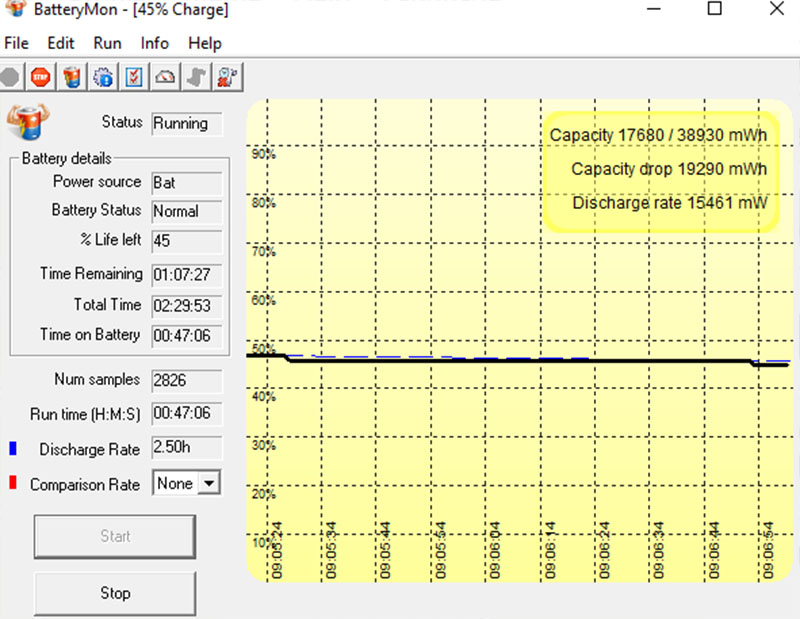Open the Info menu
800x619 pixels.
point(155,43)
